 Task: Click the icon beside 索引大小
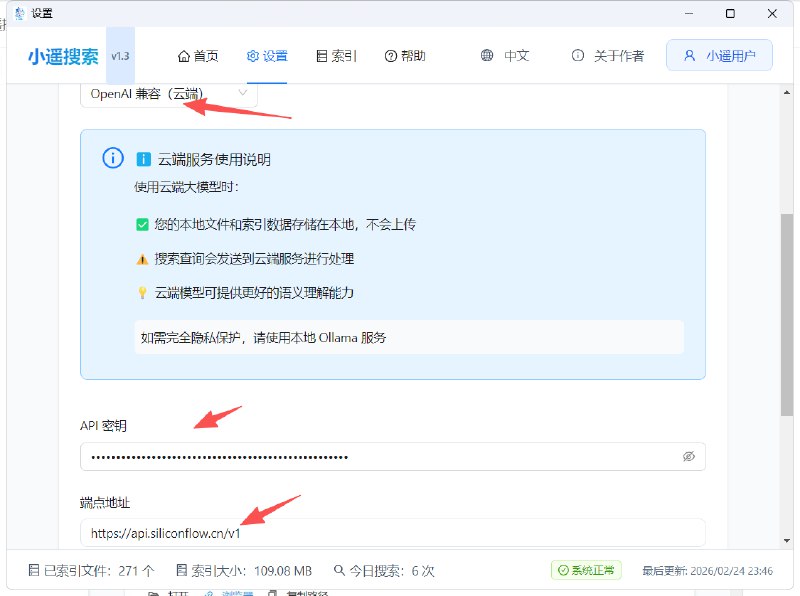point(182,570)
